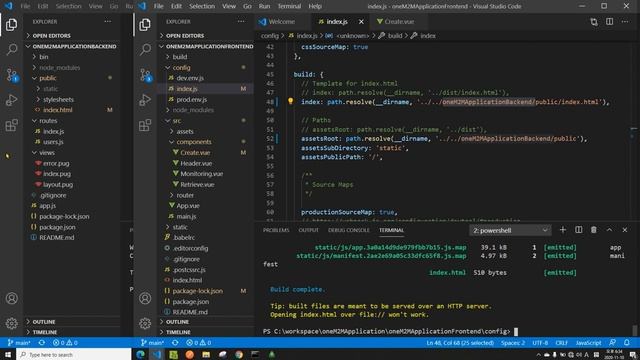Click main branch indicator in Frontend status bar
This screenshot has width=640, height=360.
pyautogui.click(x=152, y=342)
